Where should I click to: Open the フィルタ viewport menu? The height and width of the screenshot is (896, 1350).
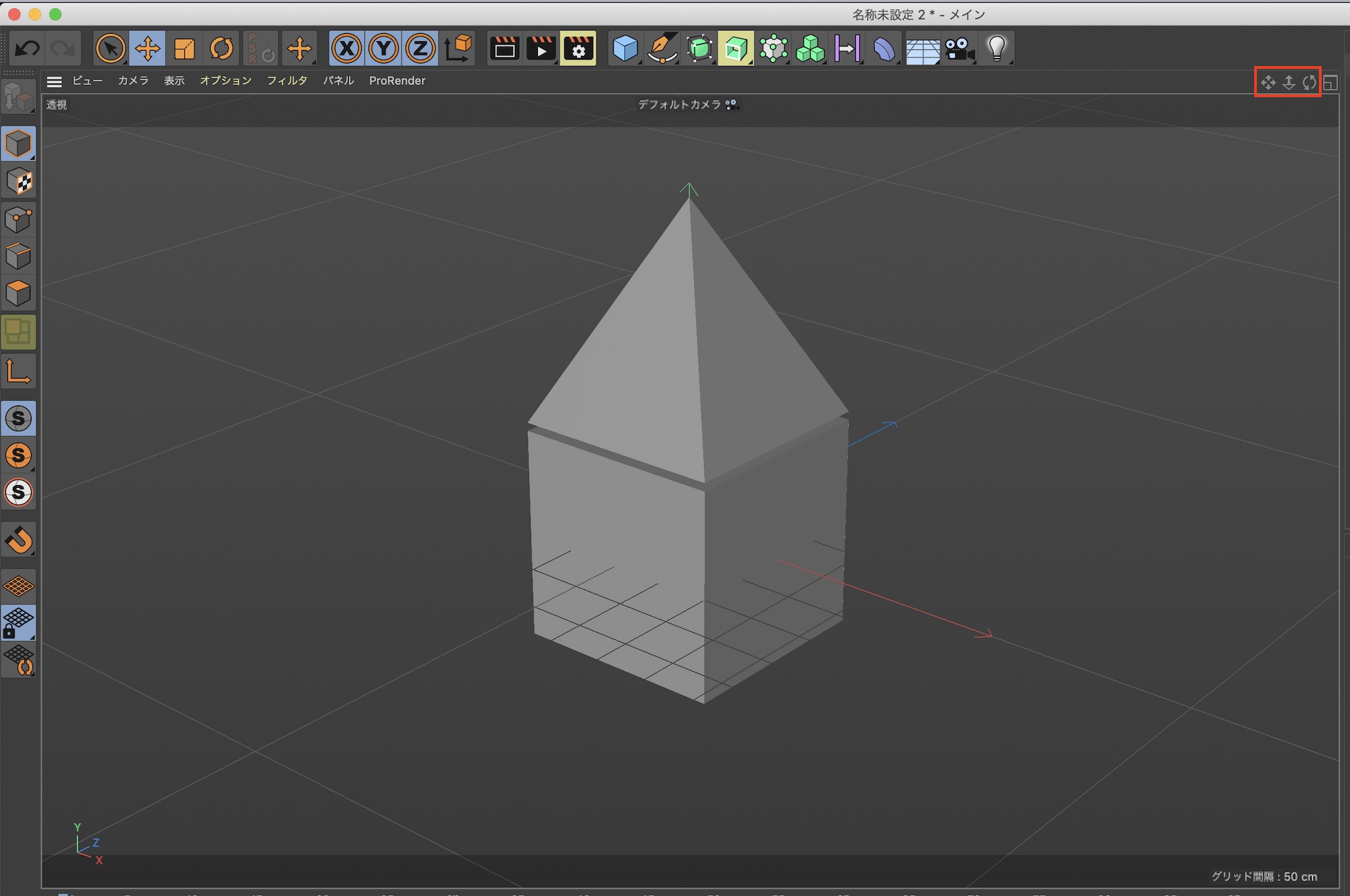[x=287, y=81]
